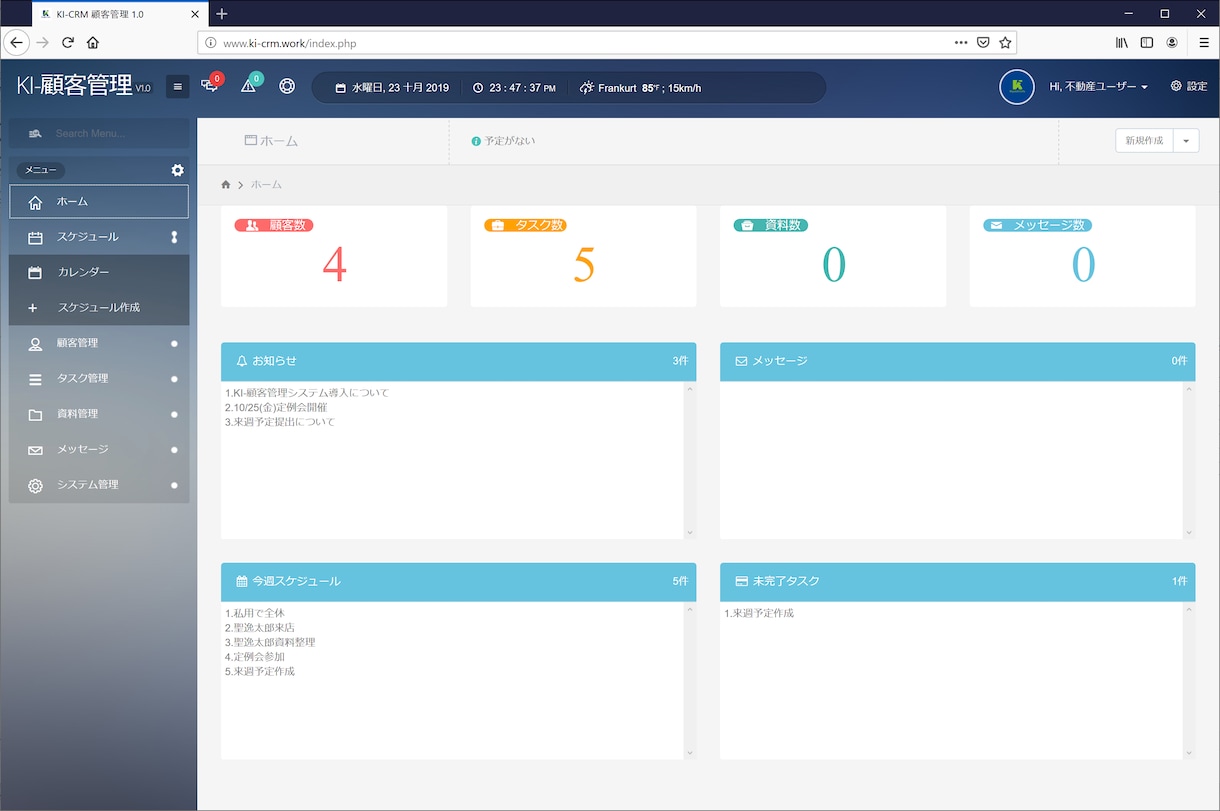Click the 顧客数 people badge icon
This screenshot has width=1220, height=811.
coord(253,226)
